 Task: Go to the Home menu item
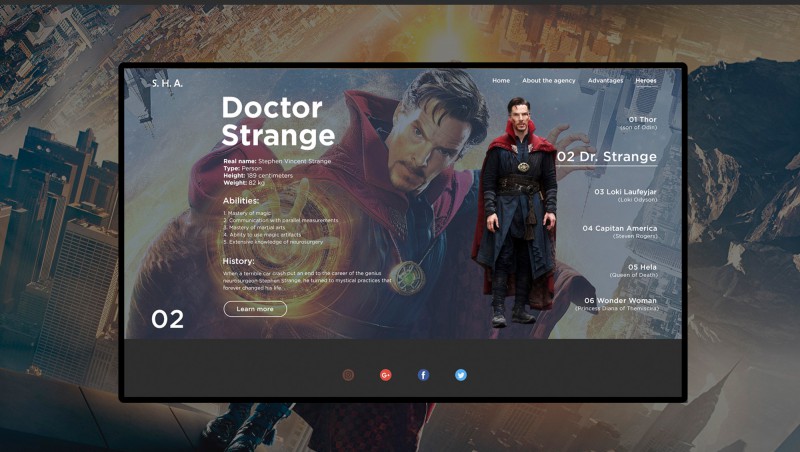(501, 81)
